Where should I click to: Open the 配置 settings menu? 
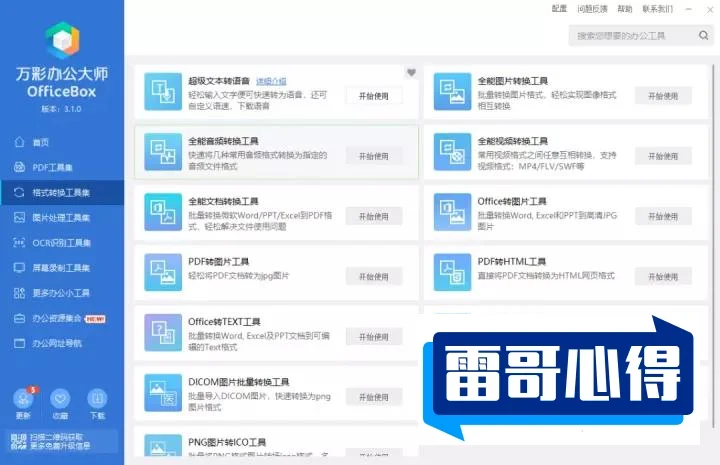(x=559, y=9)
